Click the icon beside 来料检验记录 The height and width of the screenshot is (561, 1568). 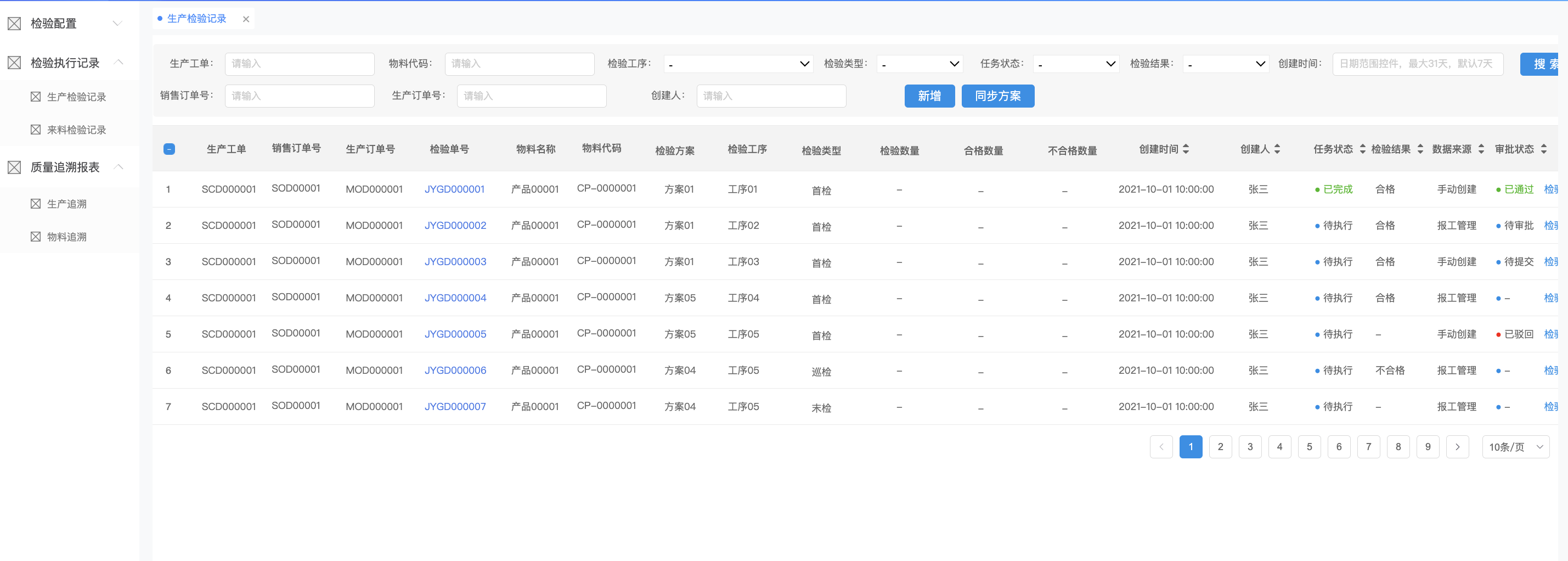coord(36,130)
